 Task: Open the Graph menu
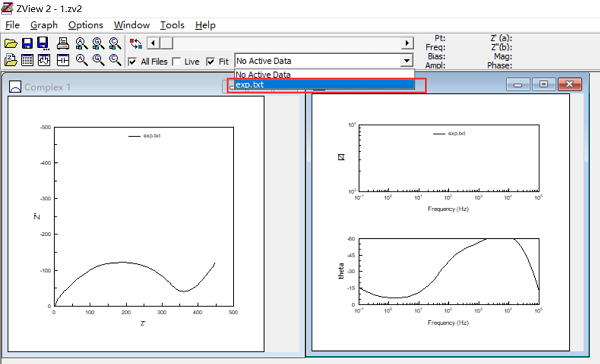click(44, 25)
